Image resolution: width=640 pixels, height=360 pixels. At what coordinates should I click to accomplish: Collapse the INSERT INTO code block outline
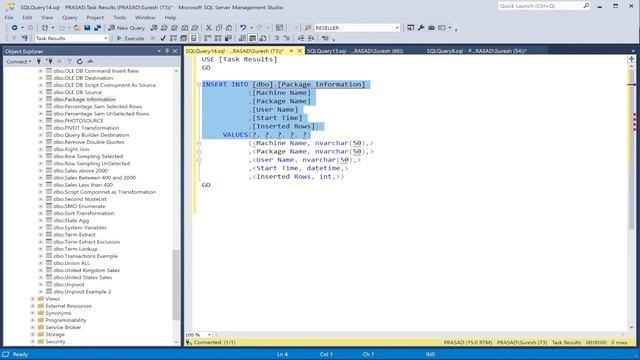(198, 84)
